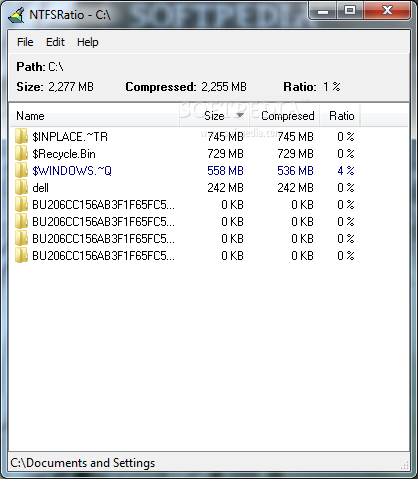The height and width of the screenshot is (479, 418).
Task: Minimize the NTFSRatio window
Action: (x=323, y=11)
